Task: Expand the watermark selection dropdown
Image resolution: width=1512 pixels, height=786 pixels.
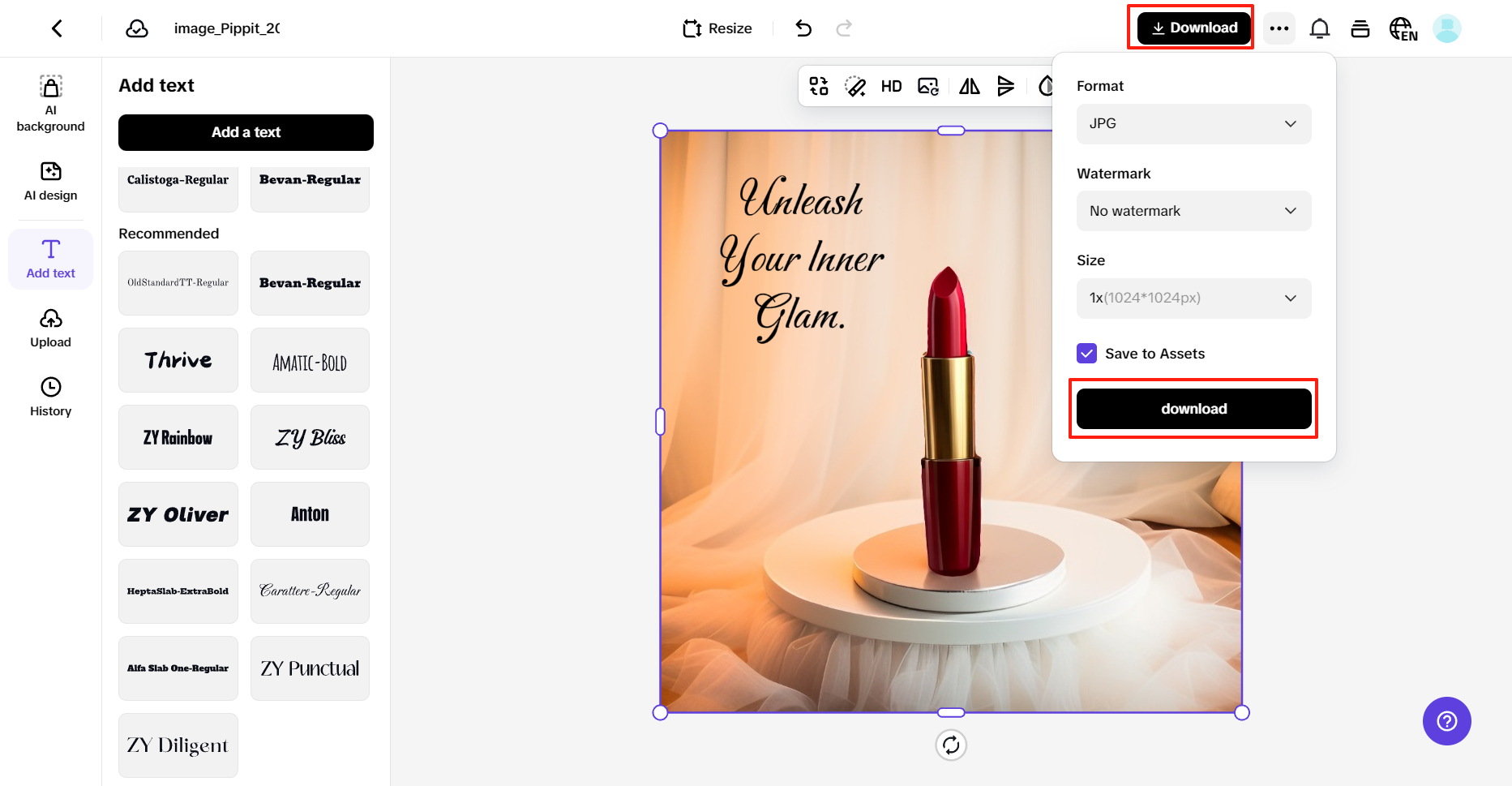Action: pos(1193,211)
